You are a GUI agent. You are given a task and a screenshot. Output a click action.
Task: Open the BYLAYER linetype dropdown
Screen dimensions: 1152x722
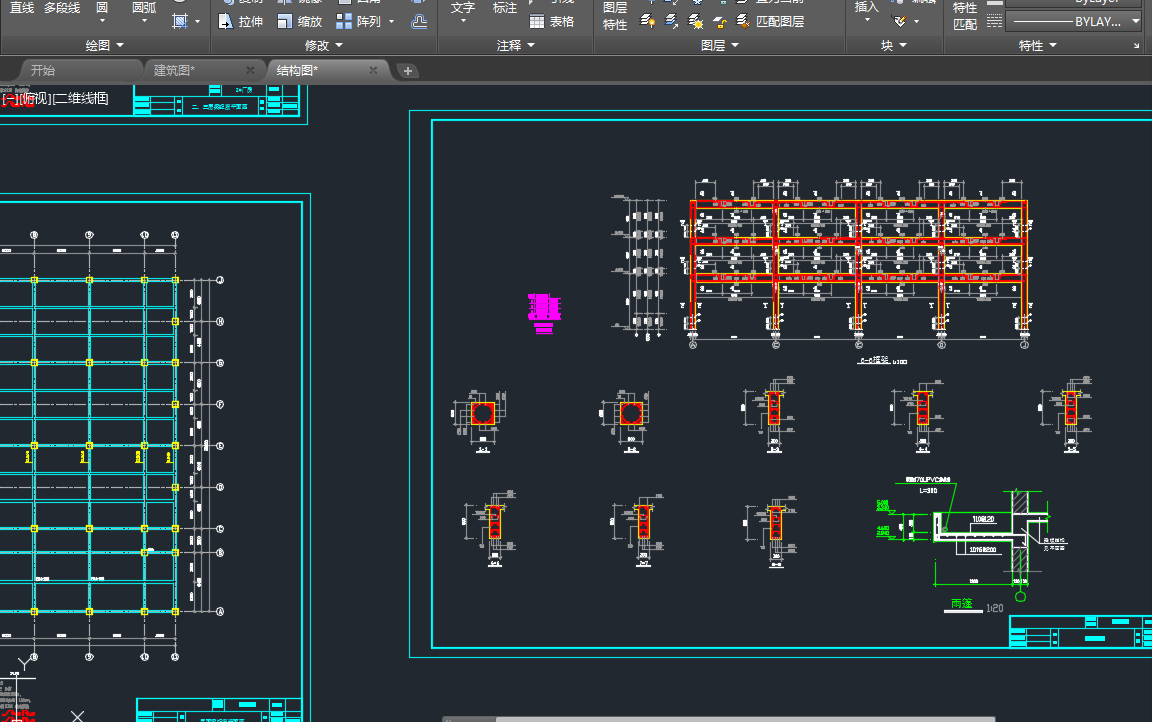(1073, 21)
